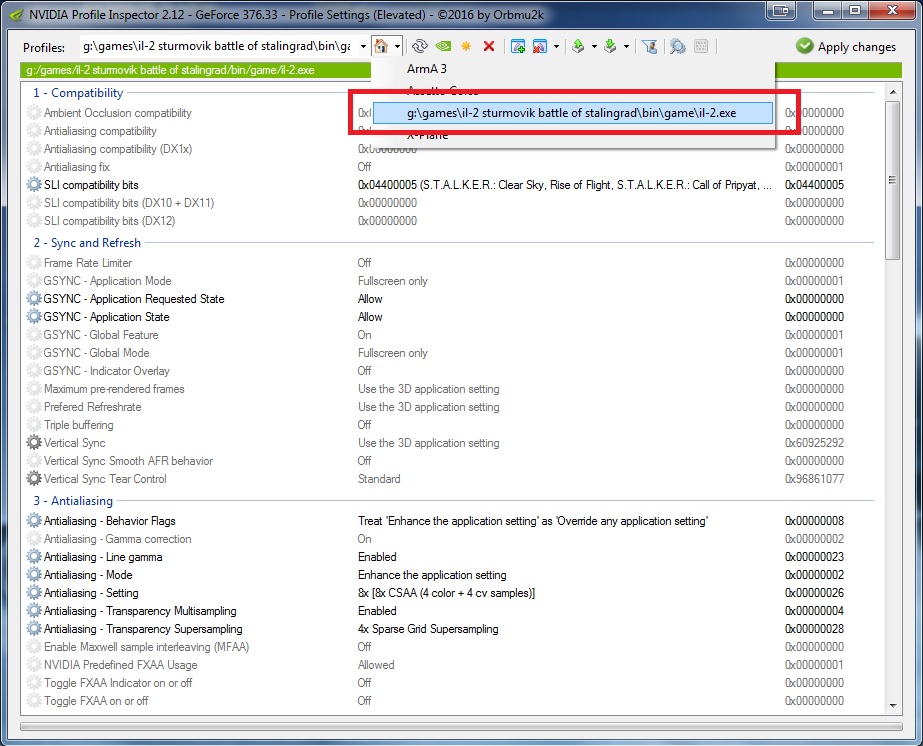Click the refresh profile icon in toolbar
This screenshot has height=746, width=923.
[x=420, y=46]
